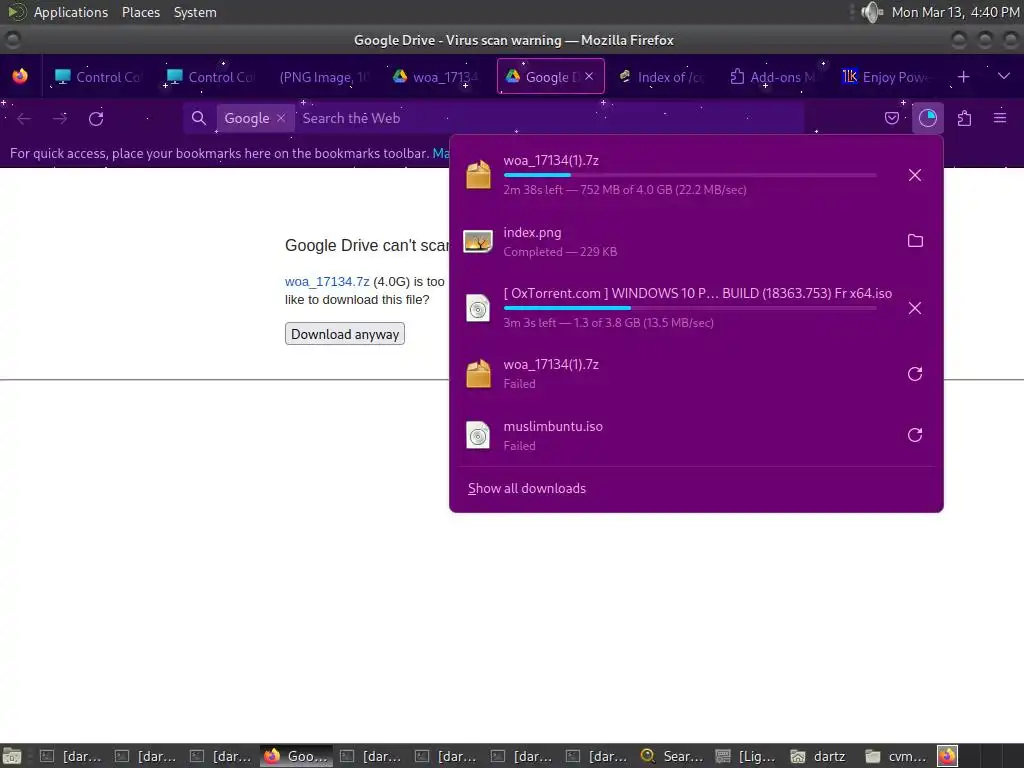Open the System menu
Screen dimensions: 1024x768
click(195, 12)
